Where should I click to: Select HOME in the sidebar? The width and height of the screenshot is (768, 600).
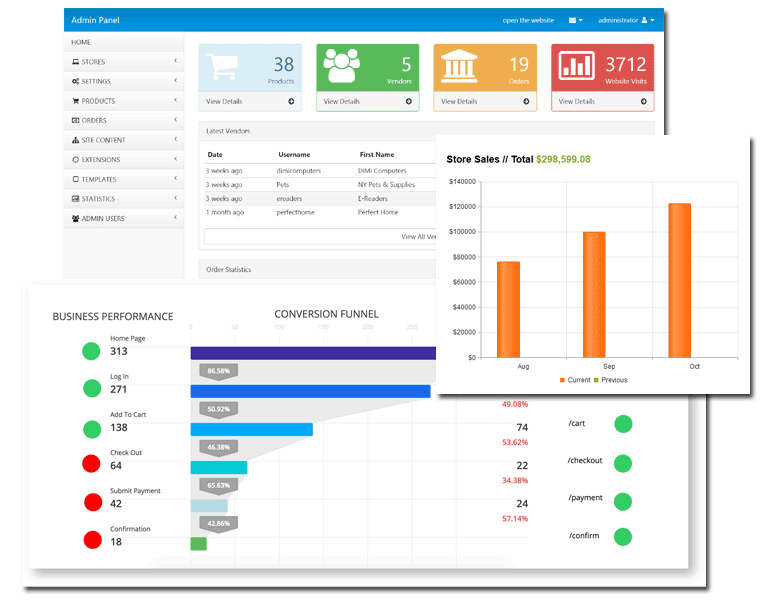tap(82, 42)
